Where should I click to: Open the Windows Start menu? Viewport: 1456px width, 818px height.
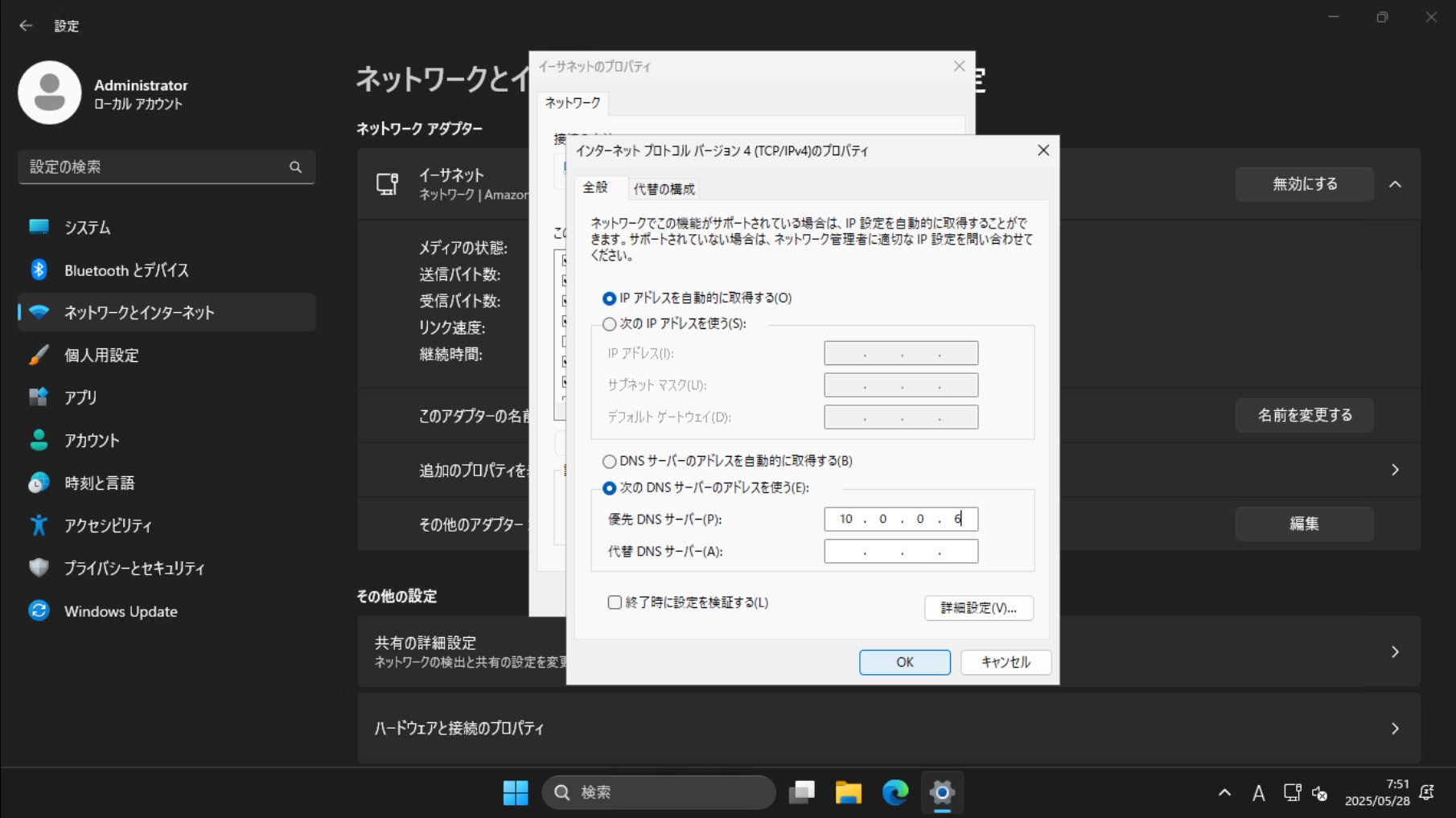point(516,793)
